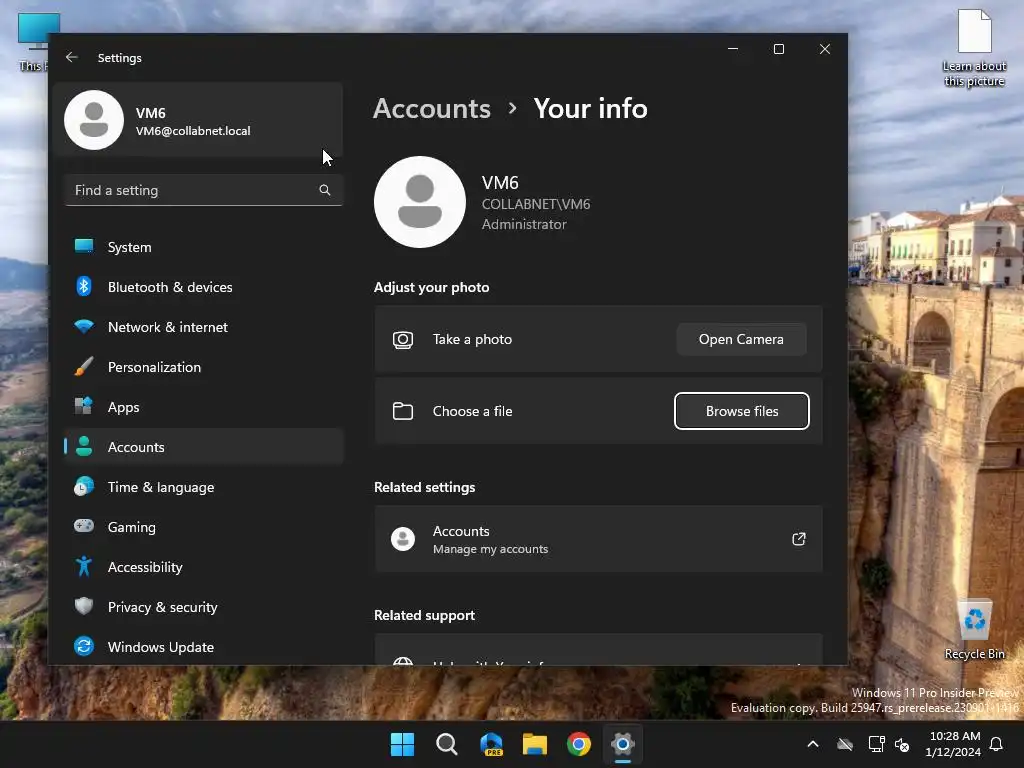
Task: Click the sidebar VM6 profile avatar
Action: [x=94, y=120]
